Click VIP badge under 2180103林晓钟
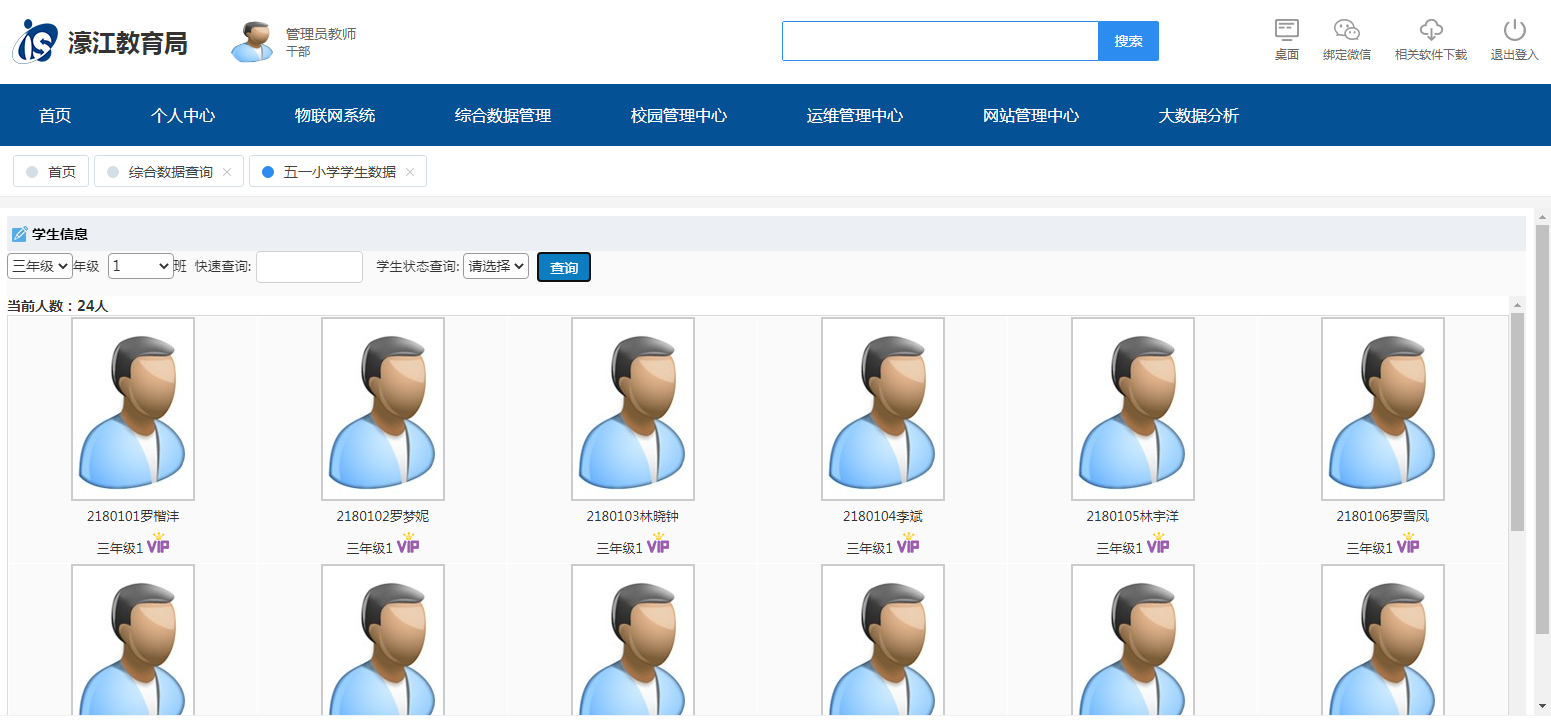 [x=658, y=543]
